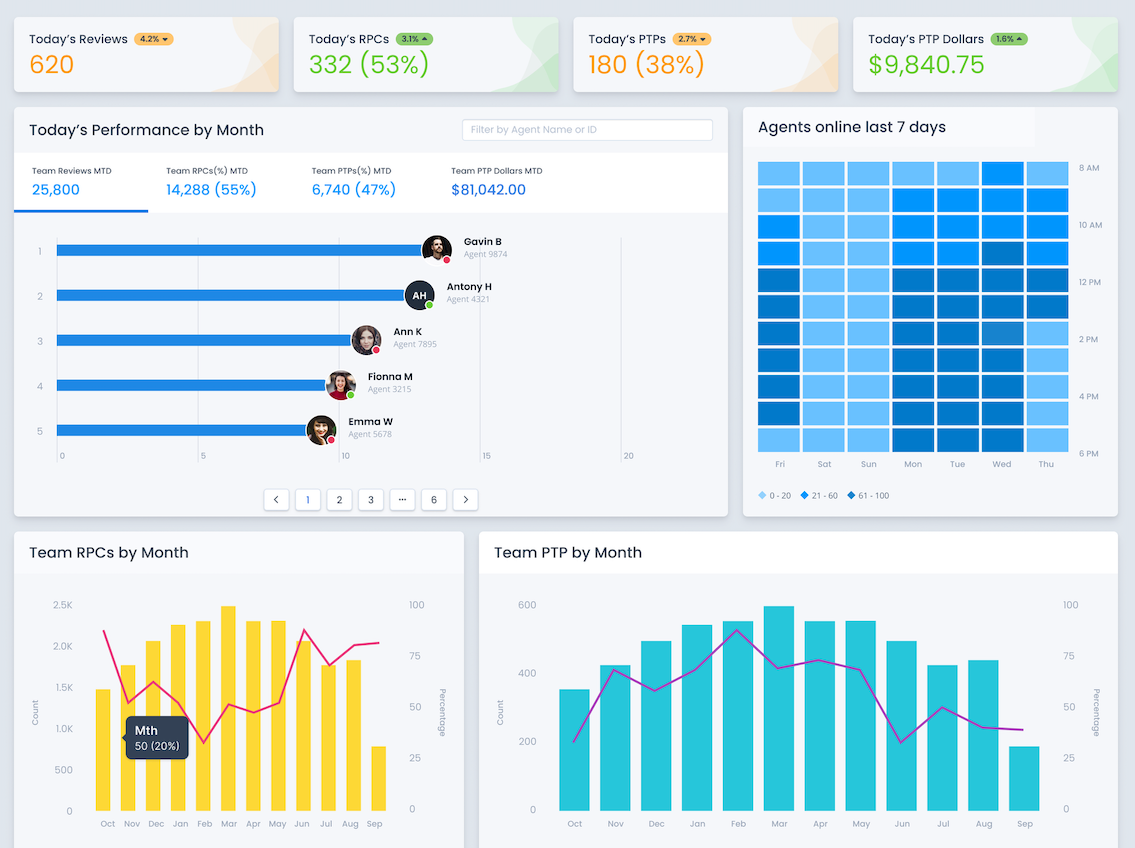Click Ann K's profile avatar
1135x848 pixels.
click(366, 340)
